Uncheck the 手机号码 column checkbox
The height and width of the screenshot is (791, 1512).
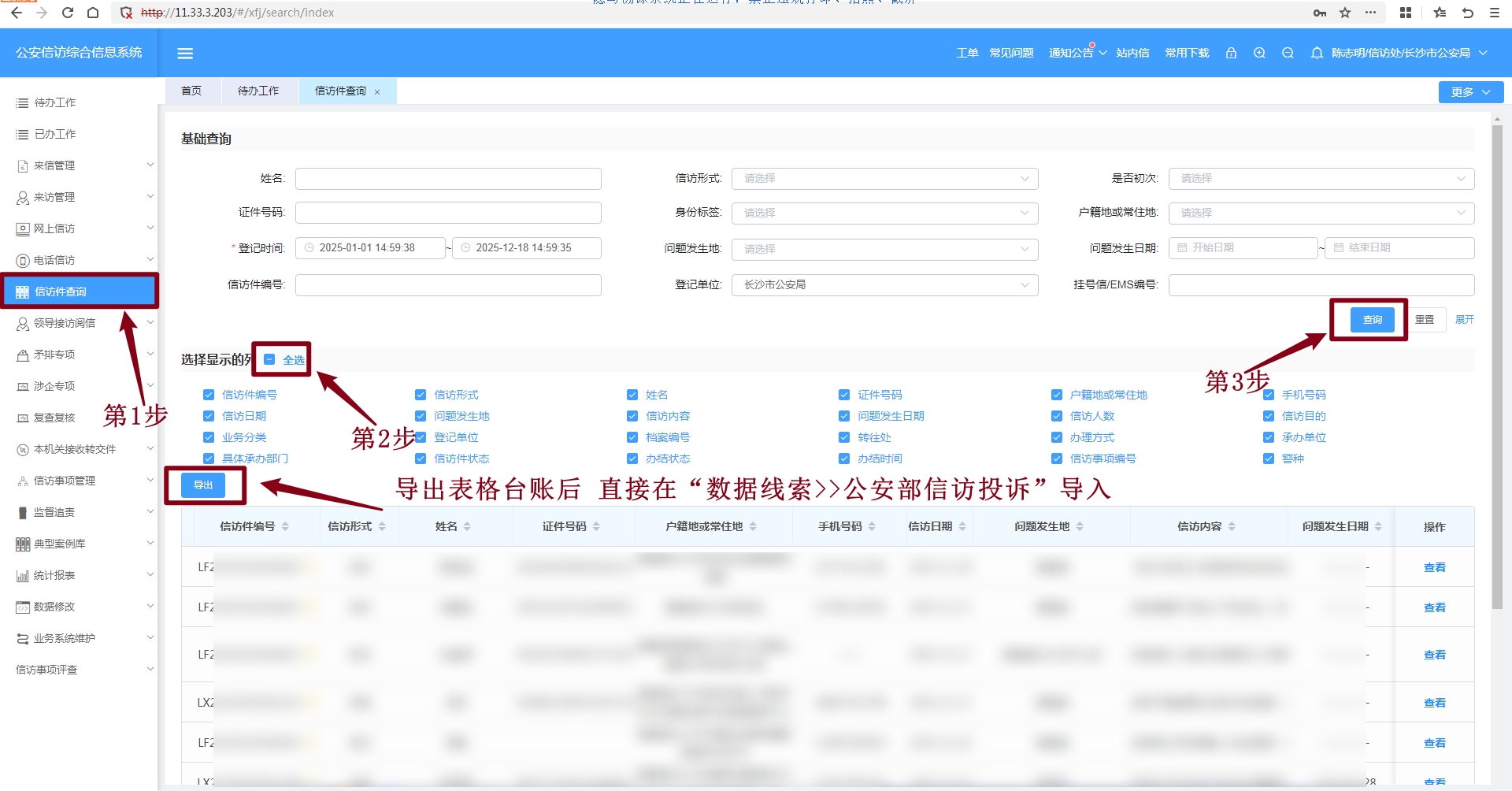point(1269,395)
